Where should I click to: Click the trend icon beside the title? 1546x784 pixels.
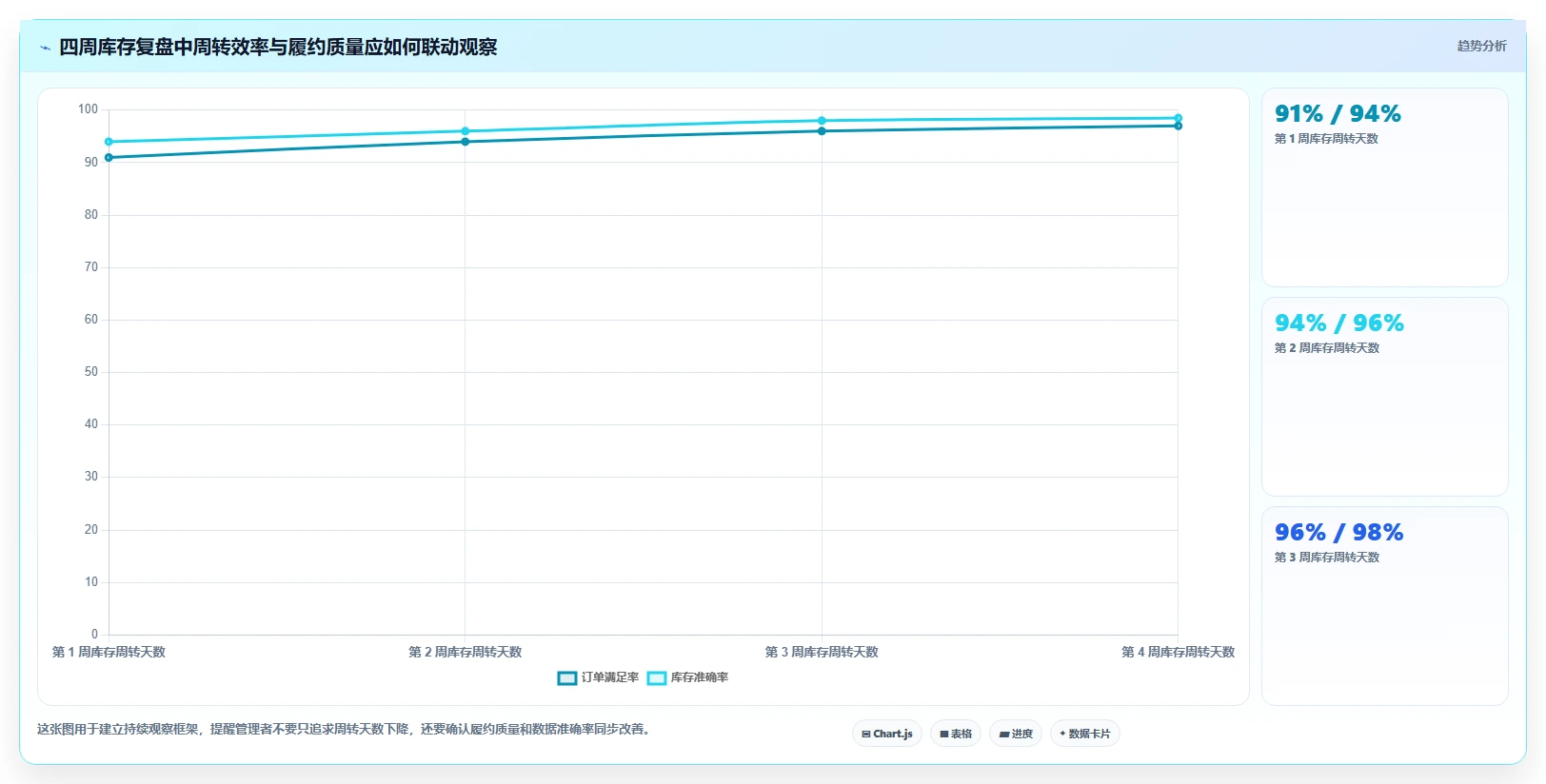[x=45, y=48]
